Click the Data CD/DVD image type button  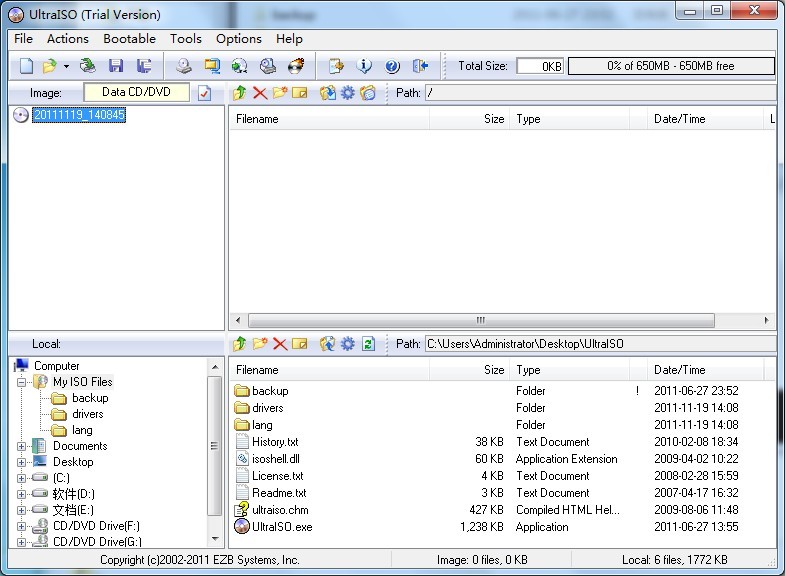pyautogui.click(x=136, y=92)
